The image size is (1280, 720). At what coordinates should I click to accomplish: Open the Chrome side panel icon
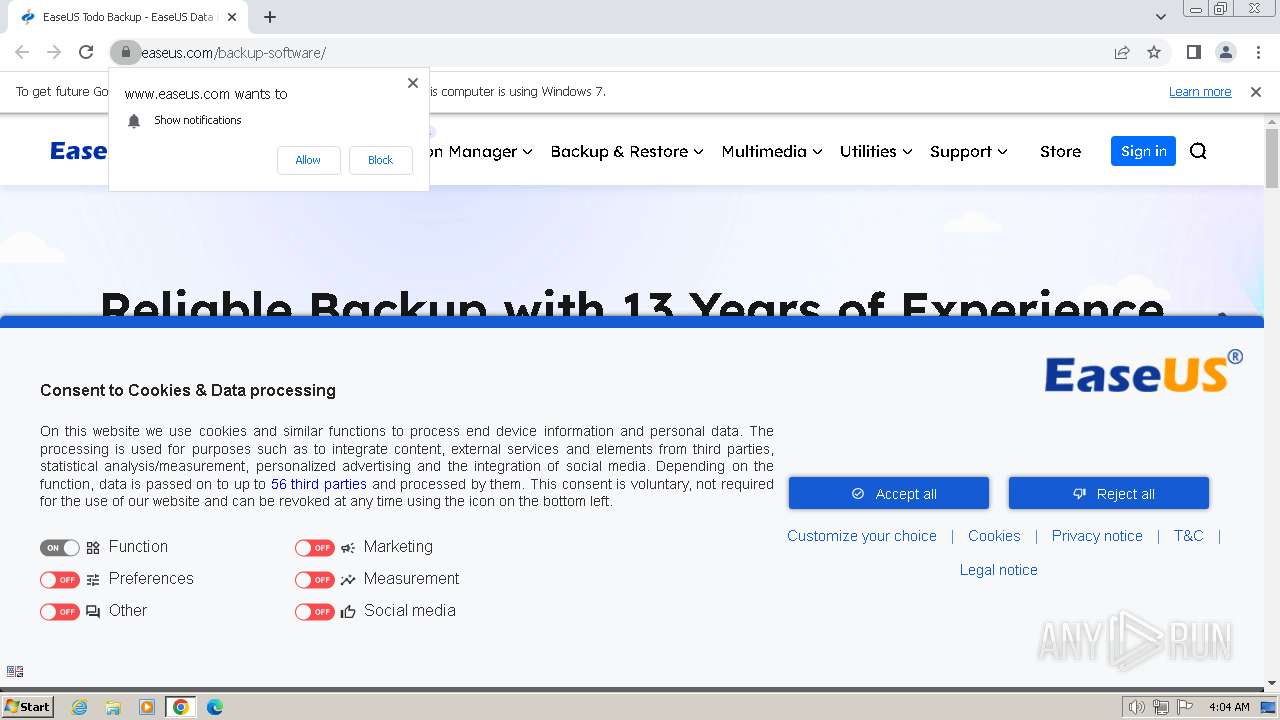pos(1193,52)
